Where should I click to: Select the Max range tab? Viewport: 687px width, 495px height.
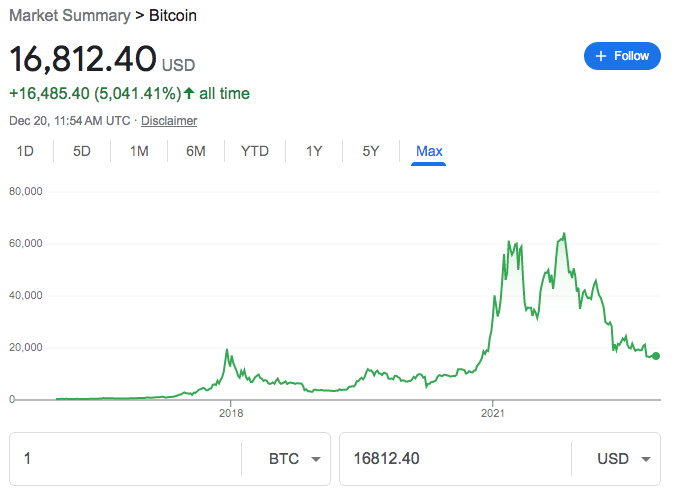coord(429,152)
